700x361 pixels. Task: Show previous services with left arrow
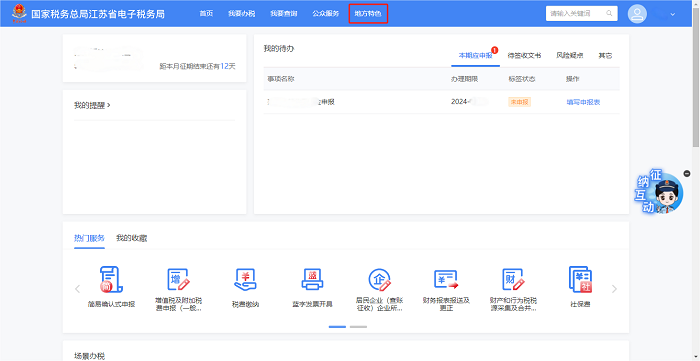click(77, 289)
